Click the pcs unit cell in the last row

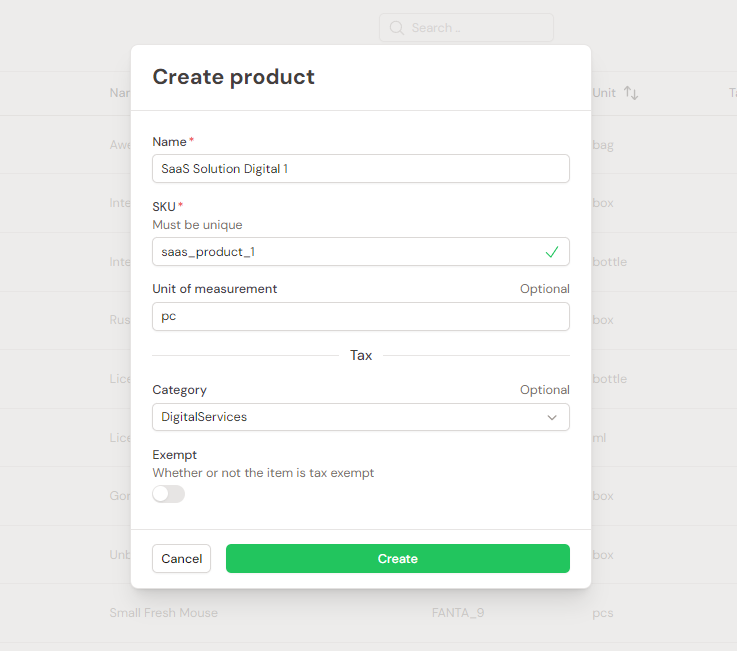[603, 613]
